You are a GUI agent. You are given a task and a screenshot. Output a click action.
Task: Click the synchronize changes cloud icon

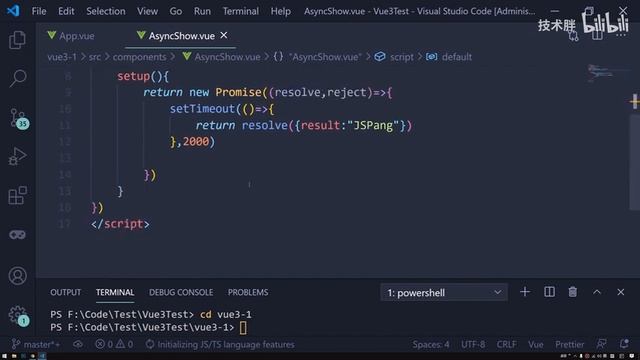[x=78, y=344]
